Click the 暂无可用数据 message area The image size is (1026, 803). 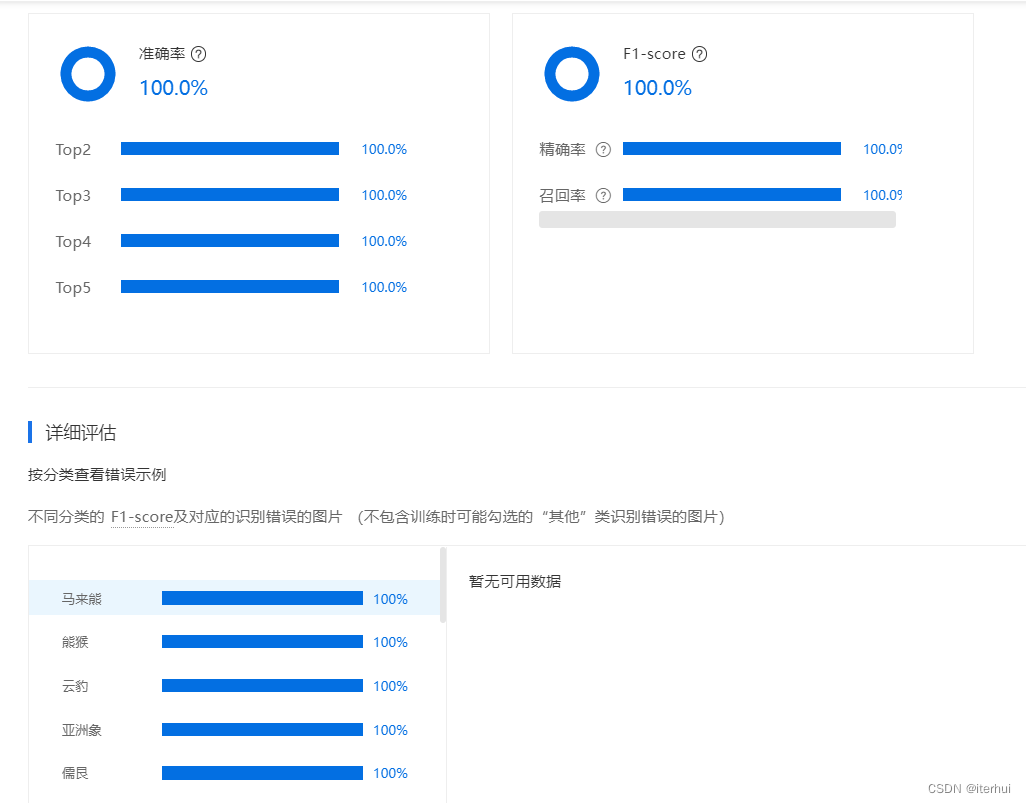click(514, 580)
